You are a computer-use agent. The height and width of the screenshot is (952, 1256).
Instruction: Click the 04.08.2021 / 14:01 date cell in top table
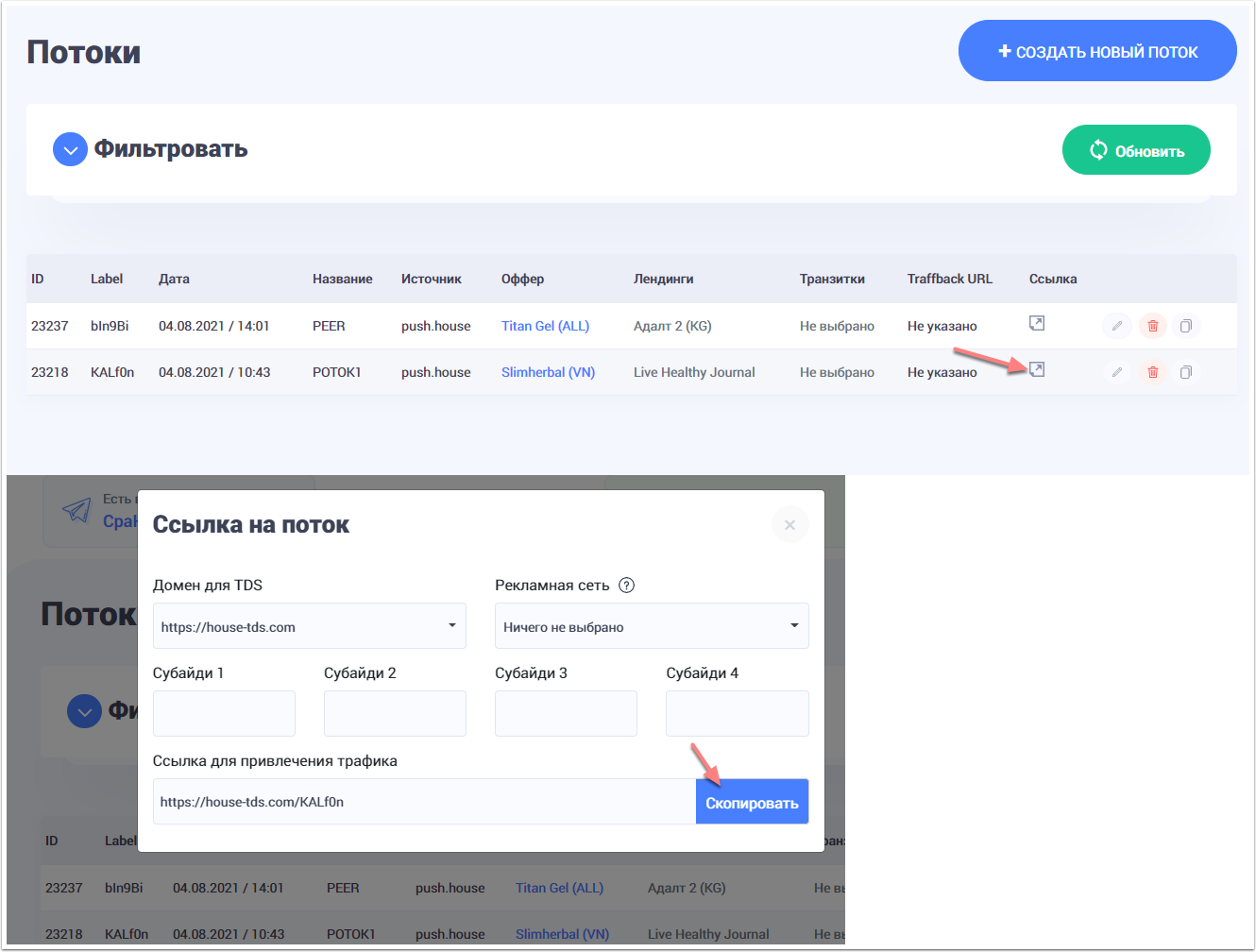point(214,326)
